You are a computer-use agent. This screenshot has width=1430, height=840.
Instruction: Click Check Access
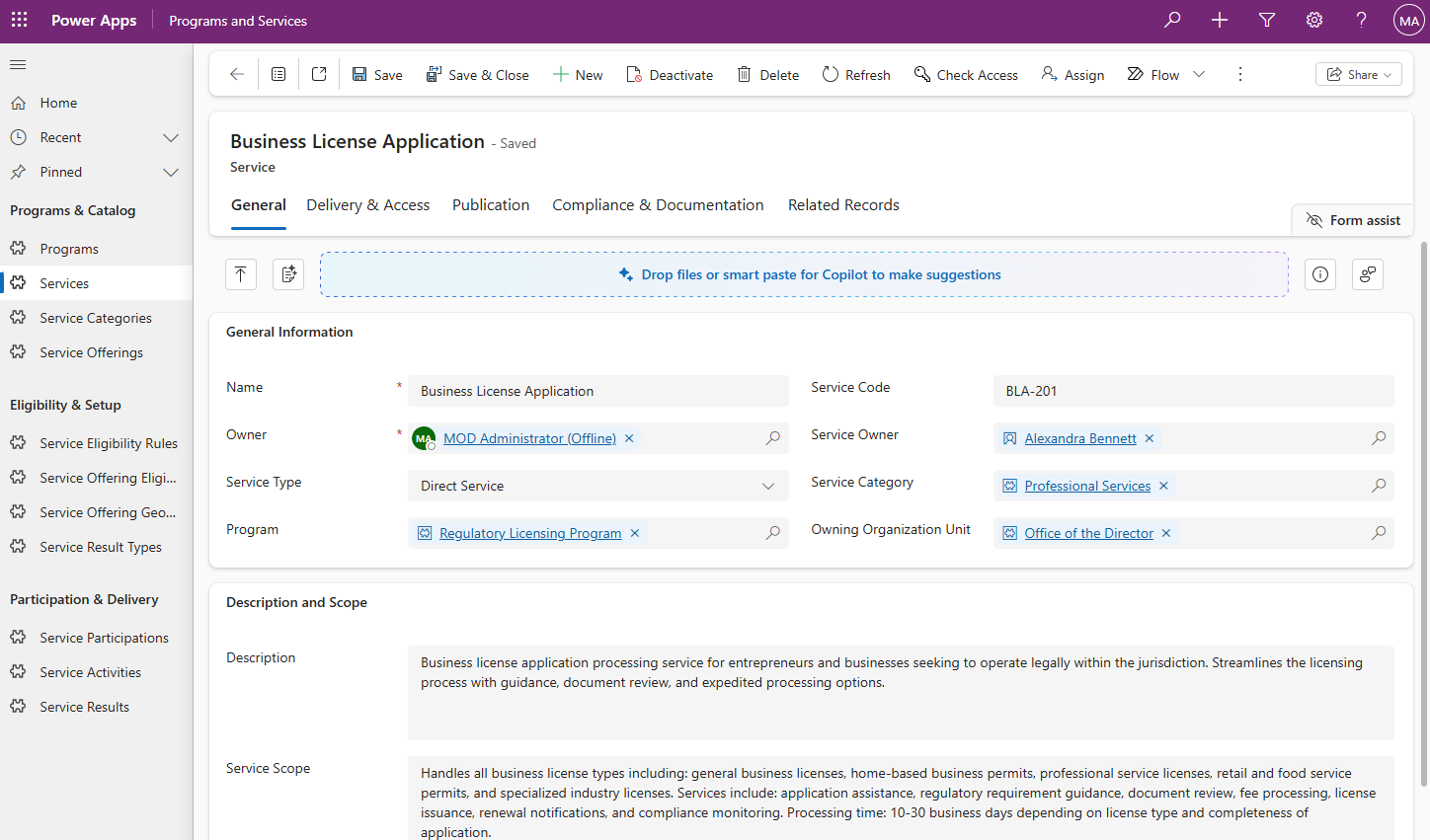click(966, 75)
